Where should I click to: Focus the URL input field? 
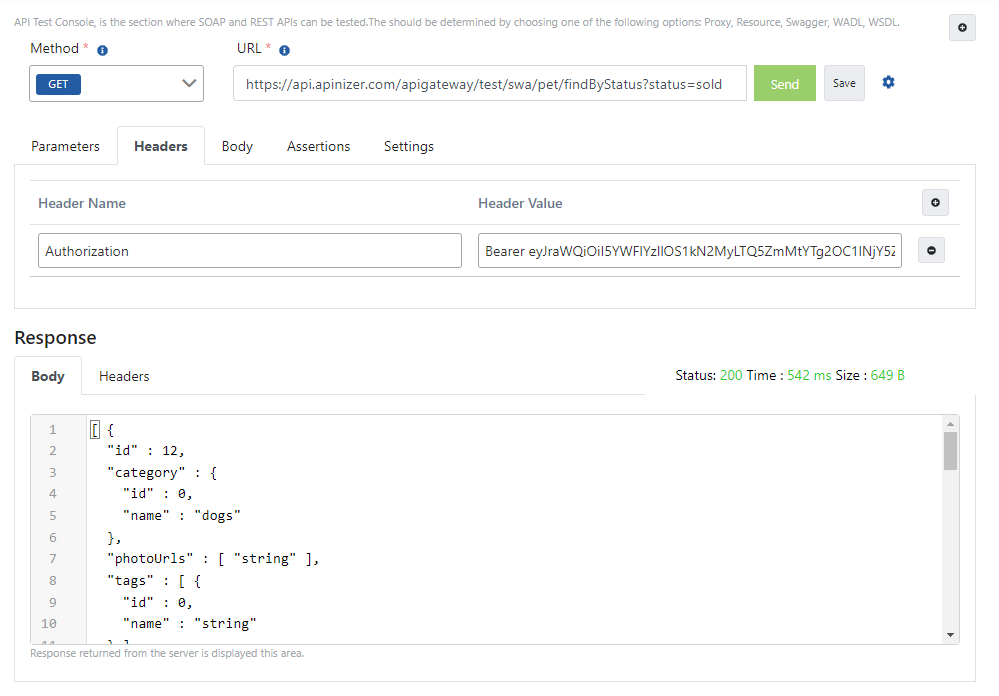pyautogui.click(x=490, y=85)
